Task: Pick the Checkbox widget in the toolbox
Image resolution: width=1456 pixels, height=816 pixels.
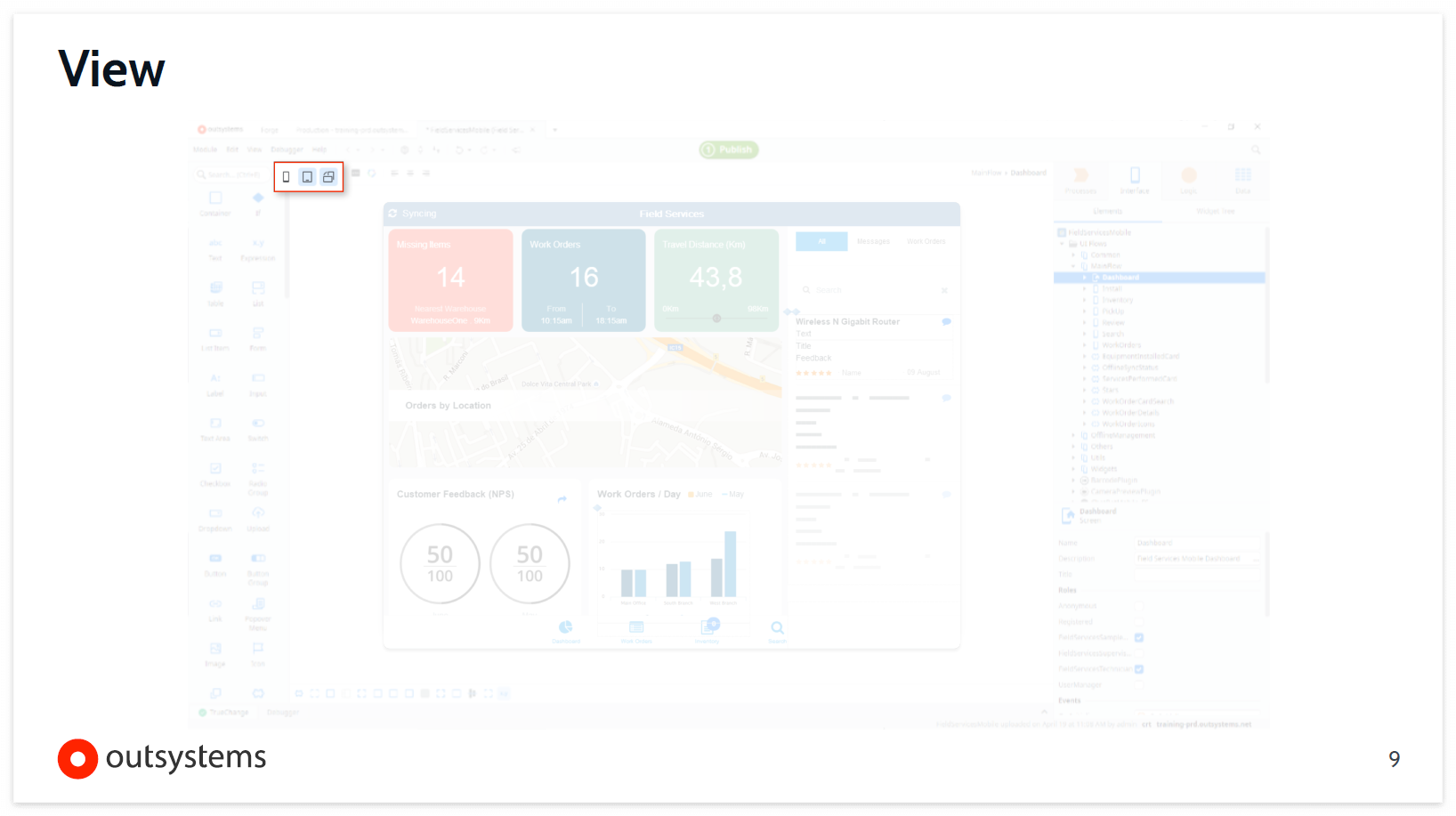Action: 215,474
